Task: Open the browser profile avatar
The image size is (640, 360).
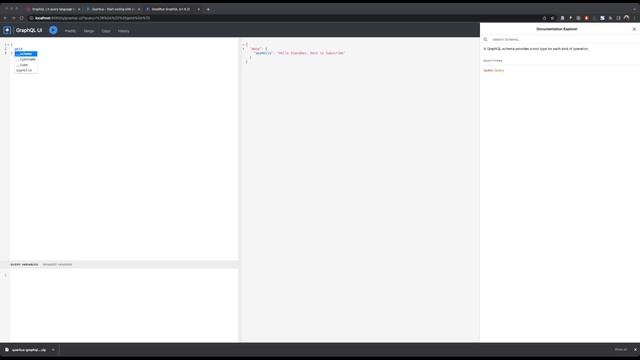Action: 627,18
